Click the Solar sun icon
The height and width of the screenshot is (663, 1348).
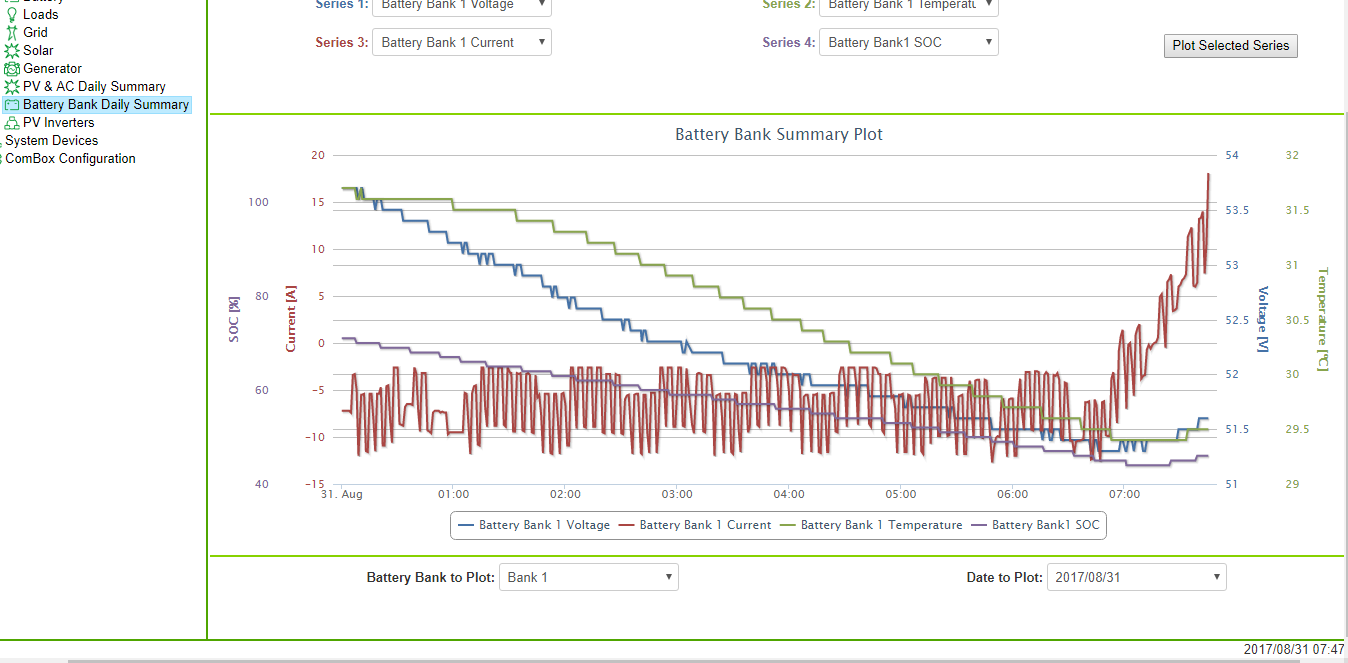(x=12, y=51)
